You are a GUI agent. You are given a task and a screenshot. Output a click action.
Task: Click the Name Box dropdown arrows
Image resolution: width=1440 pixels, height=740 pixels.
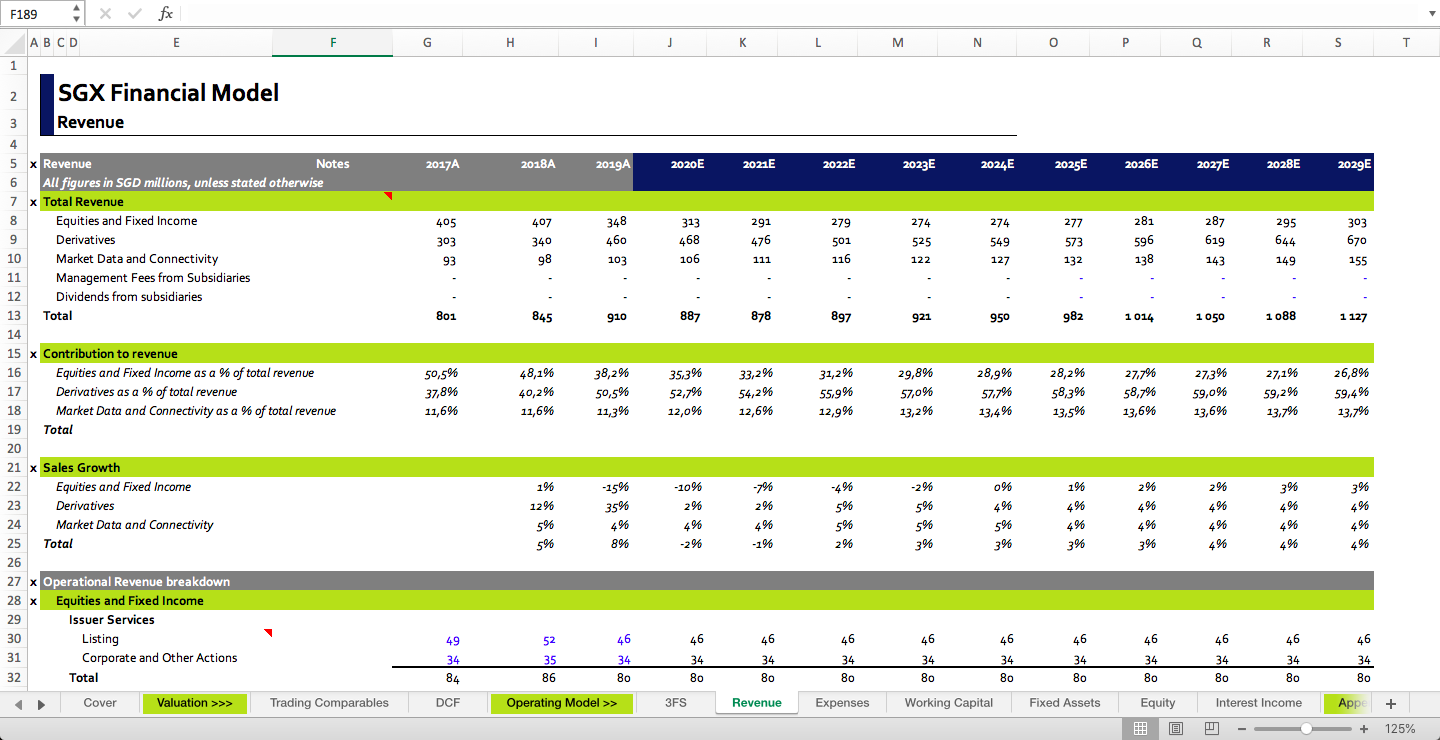tap(78, 14)
